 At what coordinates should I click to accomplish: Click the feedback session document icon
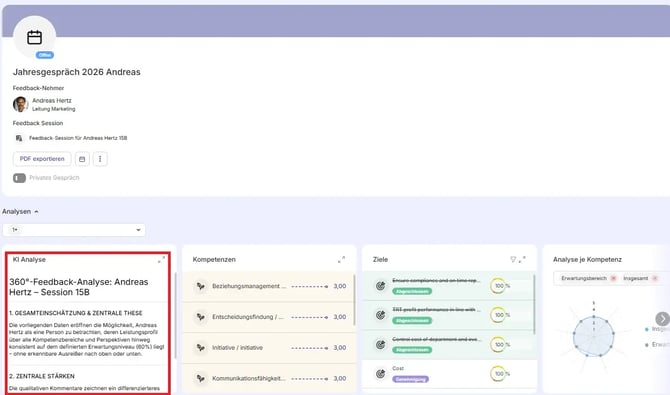click(x=19, y=138)
